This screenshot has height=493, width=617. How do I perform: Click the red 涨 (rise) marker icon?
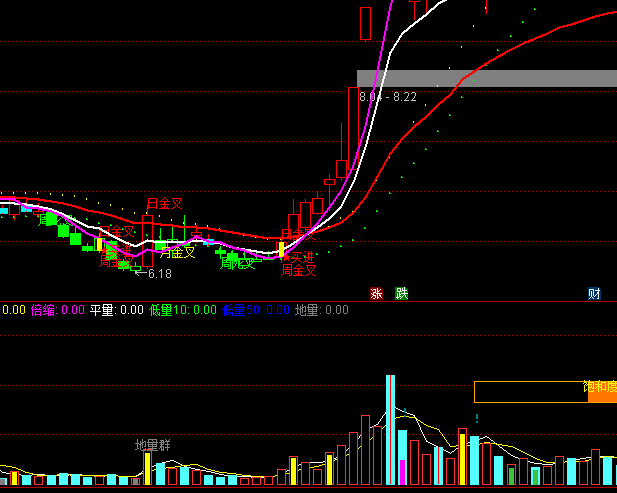(377, 293)
